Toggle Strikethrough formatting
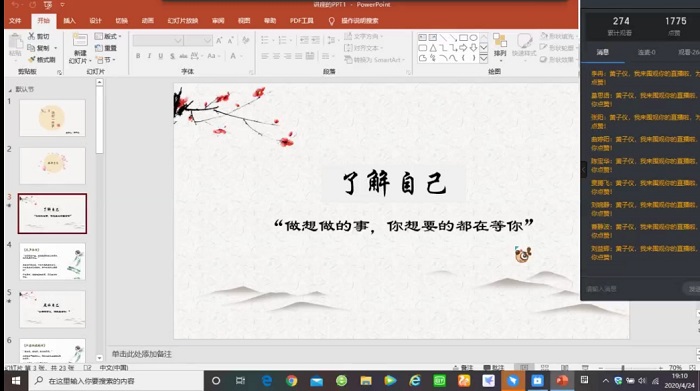The height and width of the screenshot is (391, 700). pos(183,56)
